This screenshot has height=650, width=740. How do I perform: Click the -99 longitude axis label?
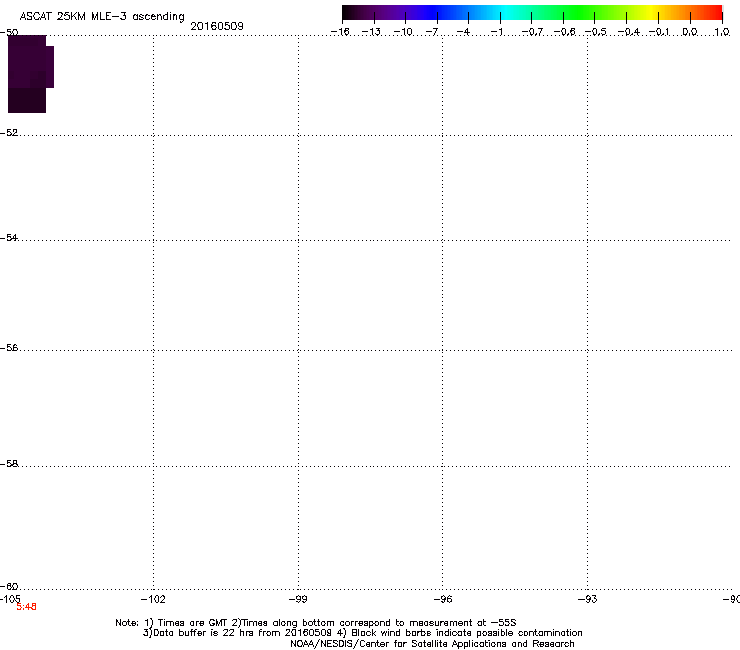pos(298,599)
